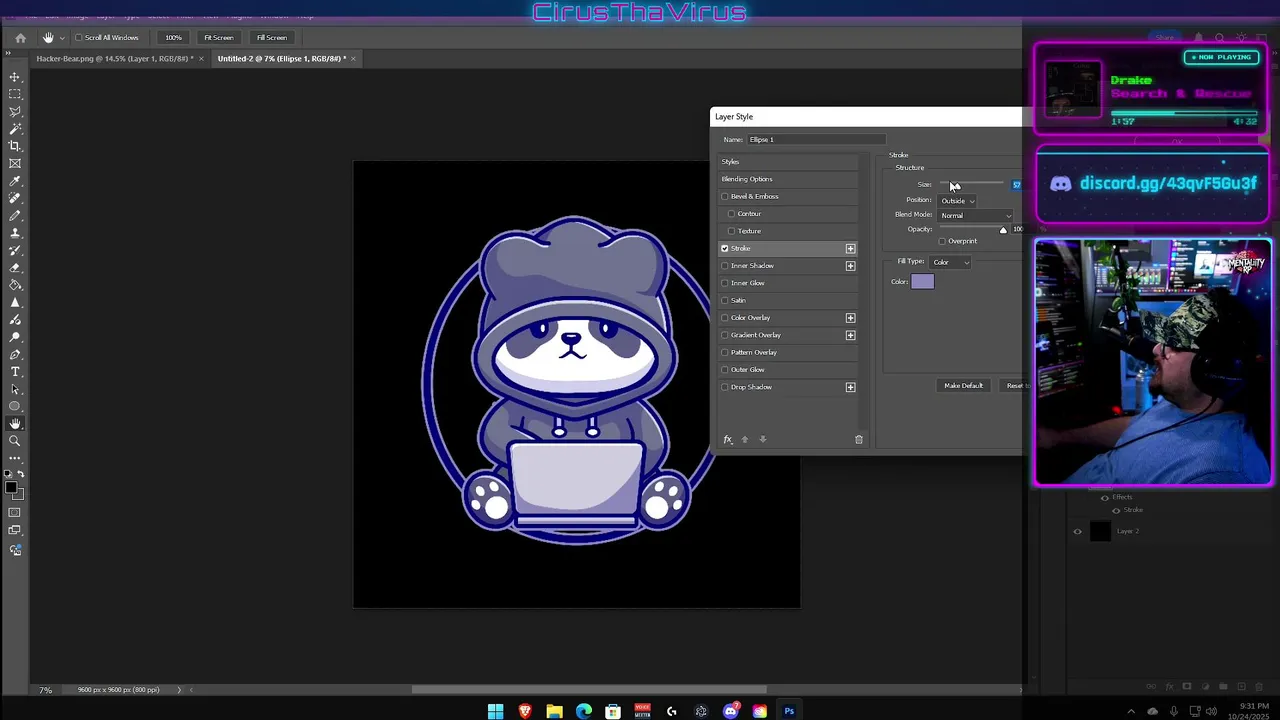Select the Clone Stamp tool
1280x720 pixels.
[x=15, y=233]
